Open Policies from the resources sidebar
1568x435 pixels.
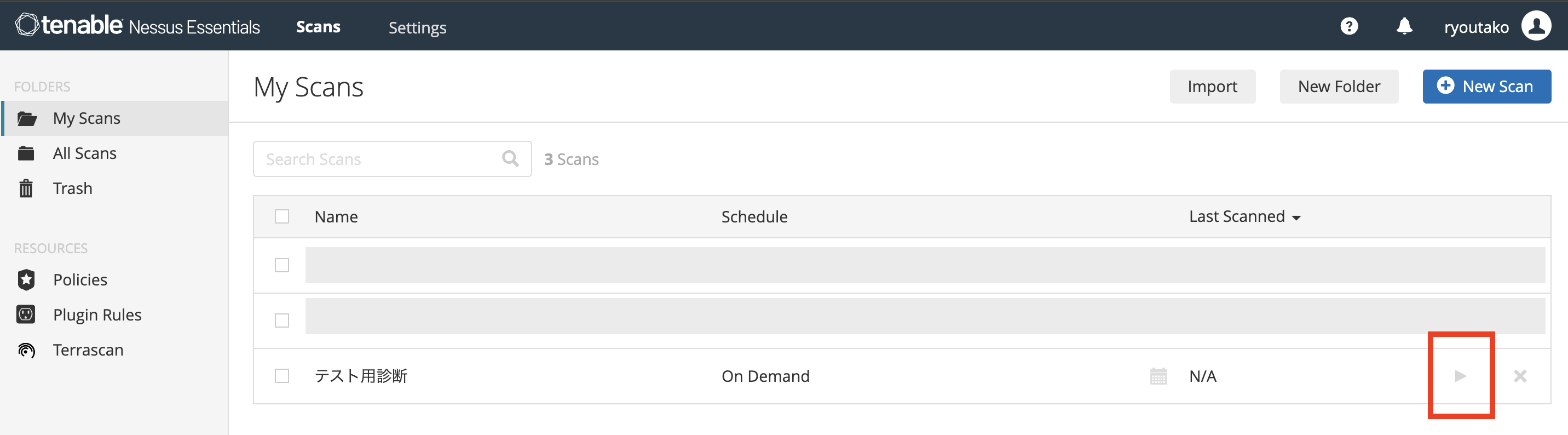pos(80,279)
